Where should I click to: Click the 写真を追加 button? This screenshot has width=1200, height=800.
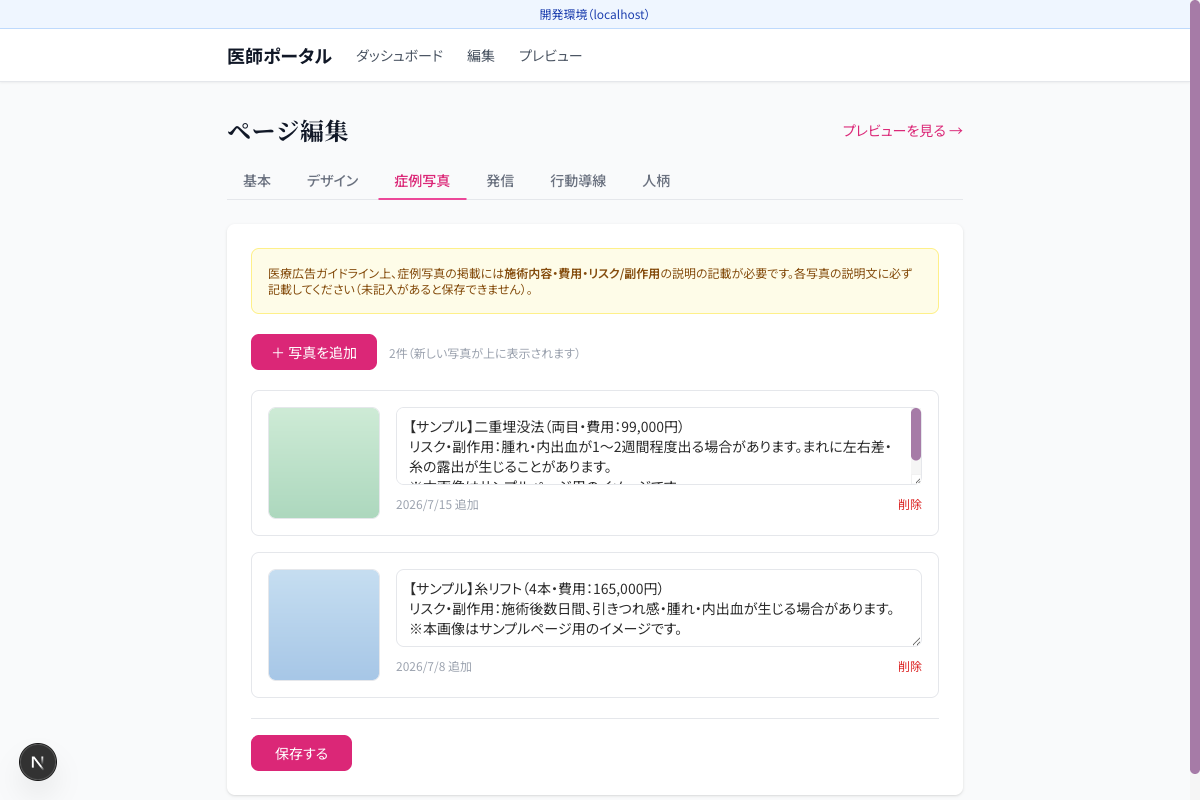point(314,352)
